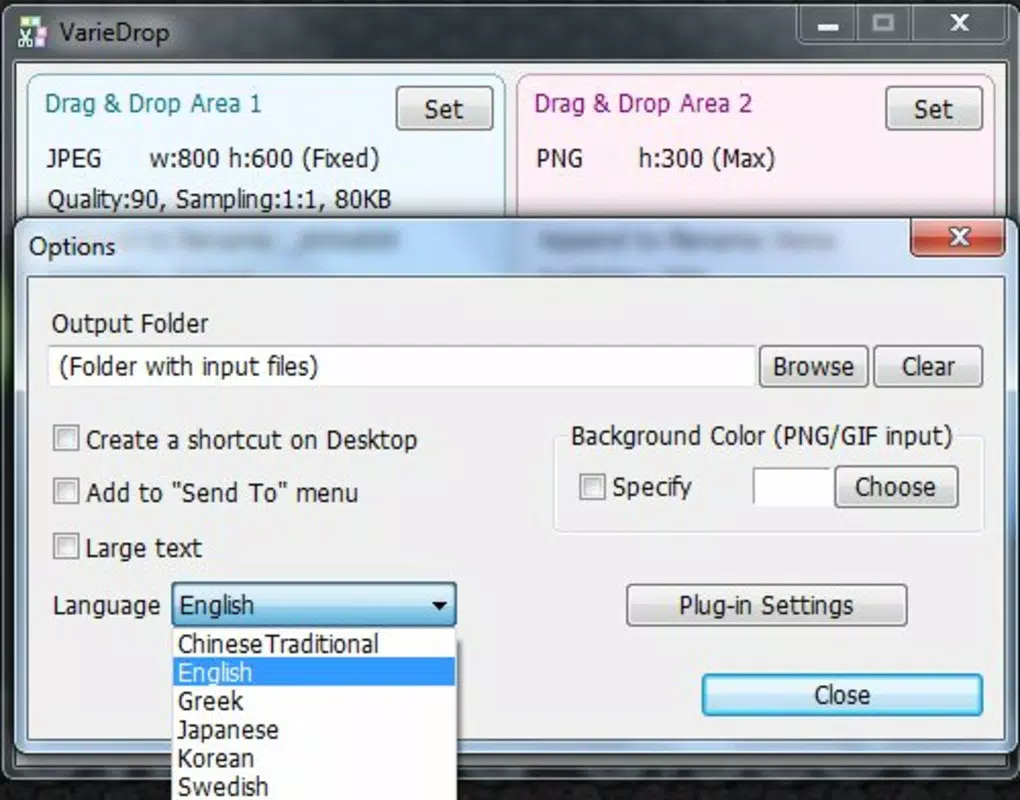
Task: Click Set button for Drag & Drop Area 2
Action: (933, 109)
